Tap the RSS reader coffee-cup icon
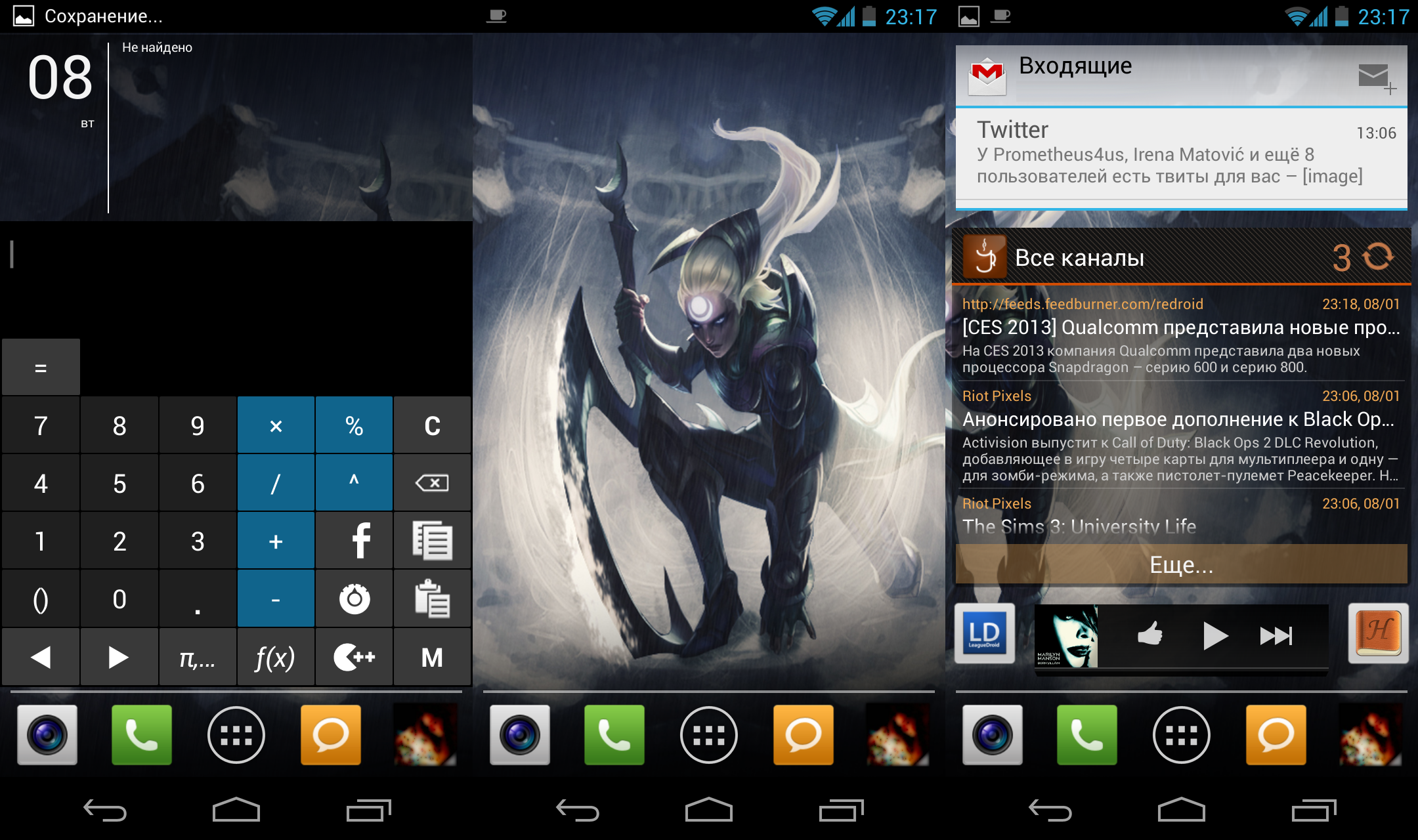Screen dimensions: 1418x840 pyautogui.click(x=984, y=257)
